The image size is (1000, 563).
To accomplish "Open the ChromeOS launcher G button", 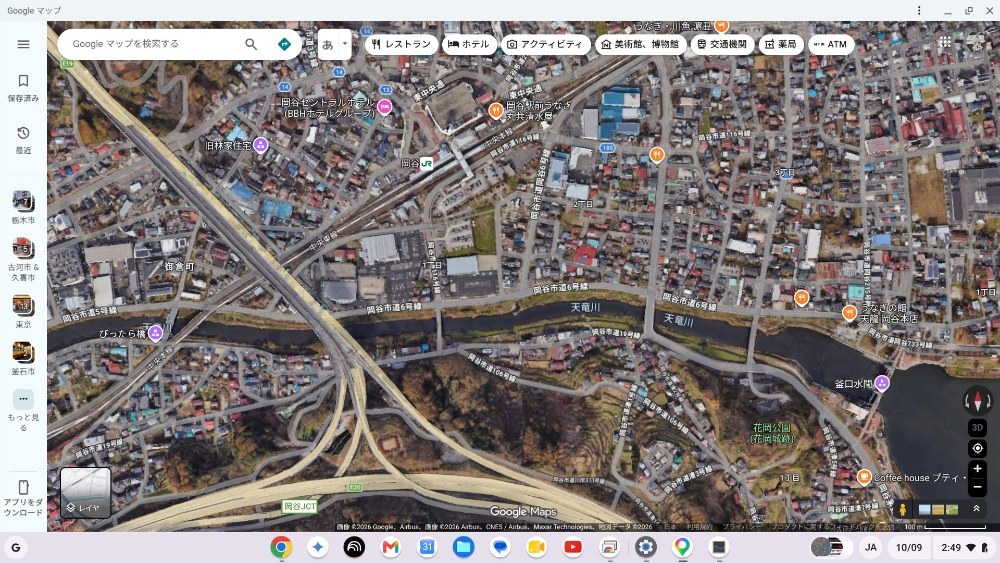I will pos(15,547).
